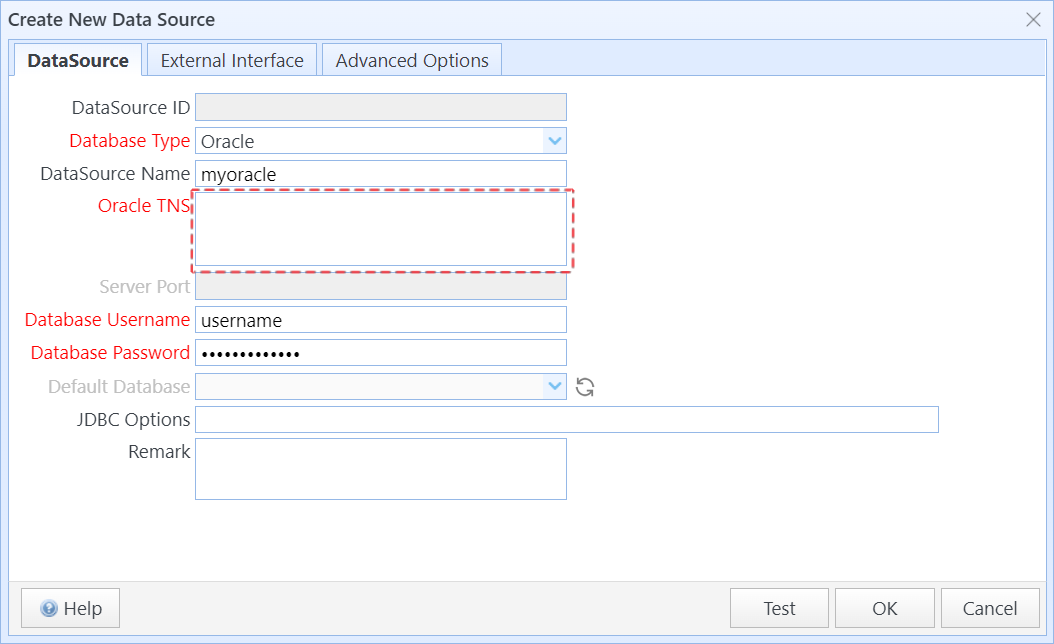1054x644 pixels.
Task: Click the DataSource Name field
Action: click(381, 174)
